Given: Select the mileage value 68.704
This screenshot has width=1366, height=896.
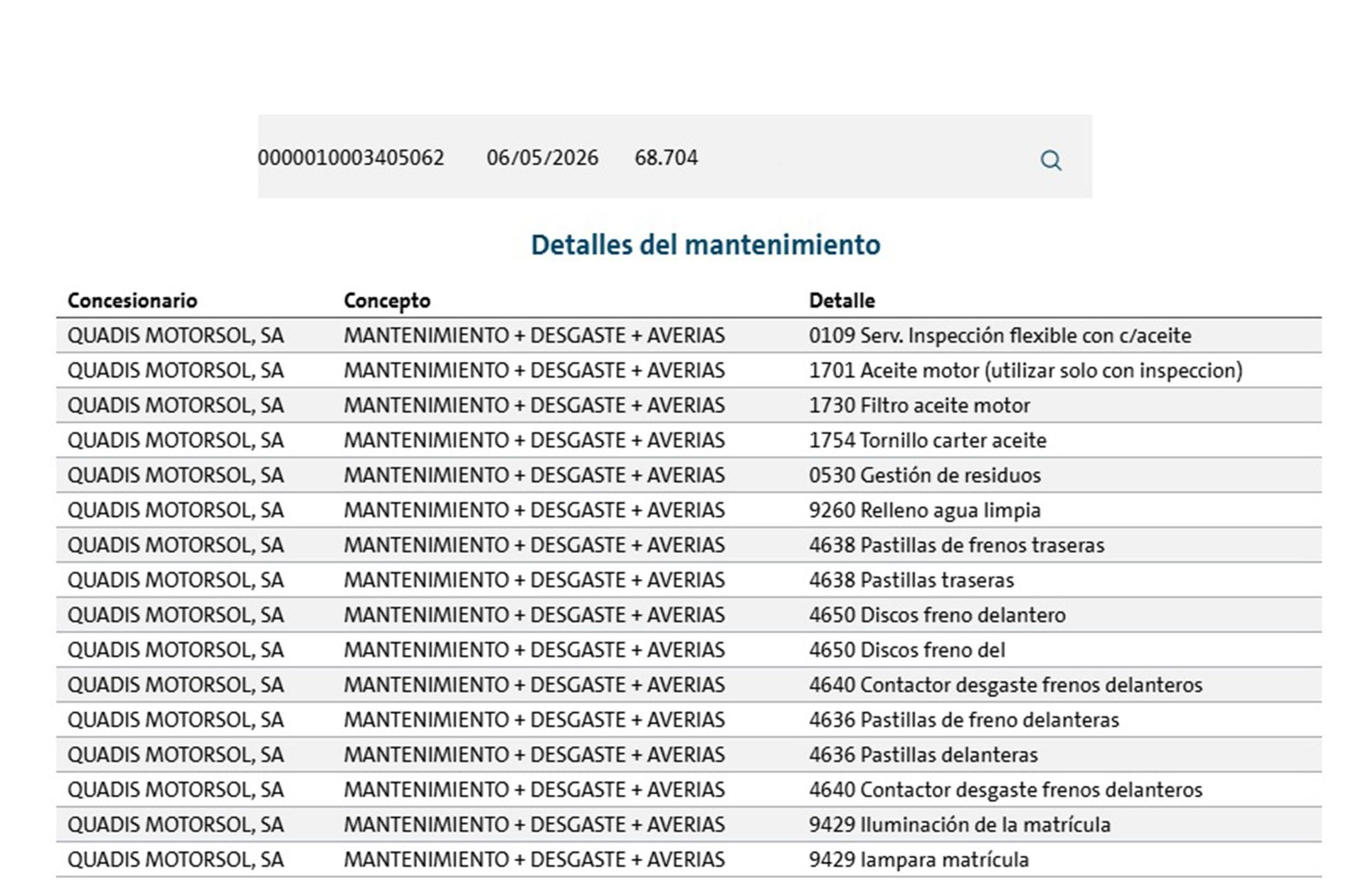Looking at the screenshot, I should (666, 158).
